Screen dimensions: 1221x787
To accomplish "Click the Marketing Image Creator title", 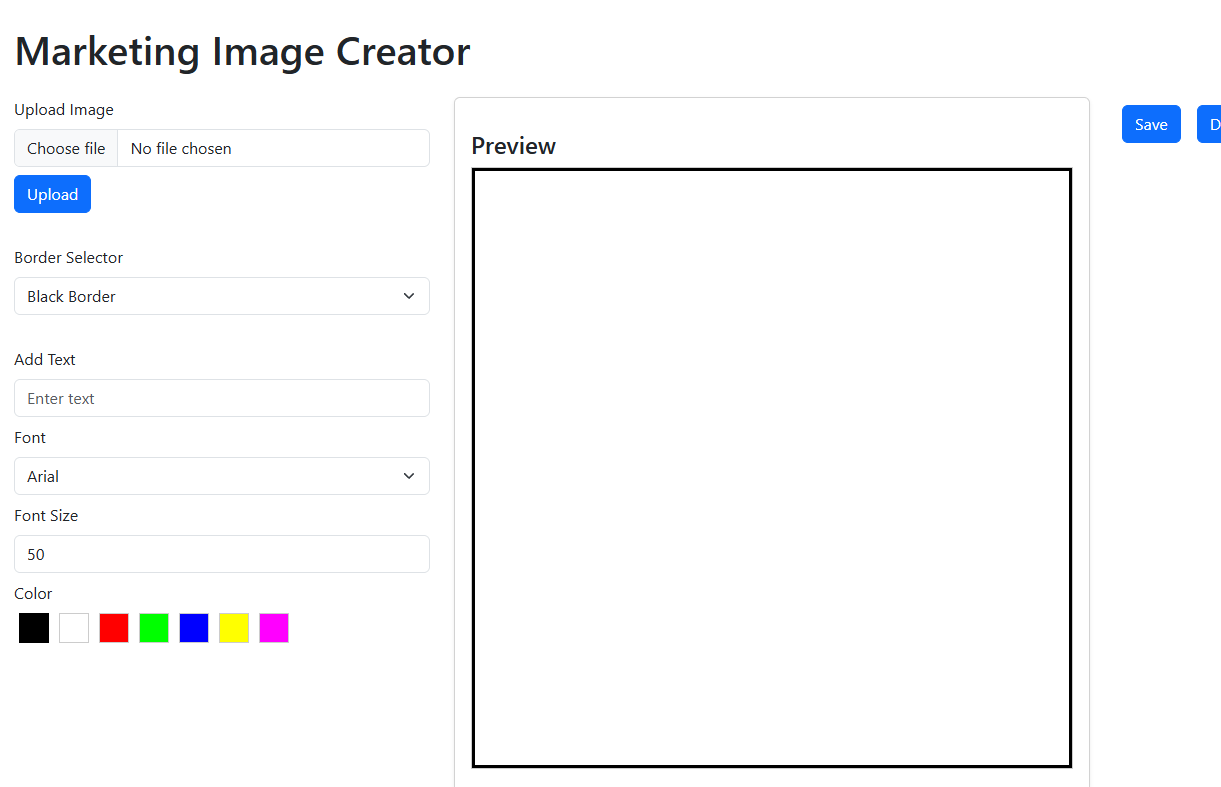I will coord(242,51).
